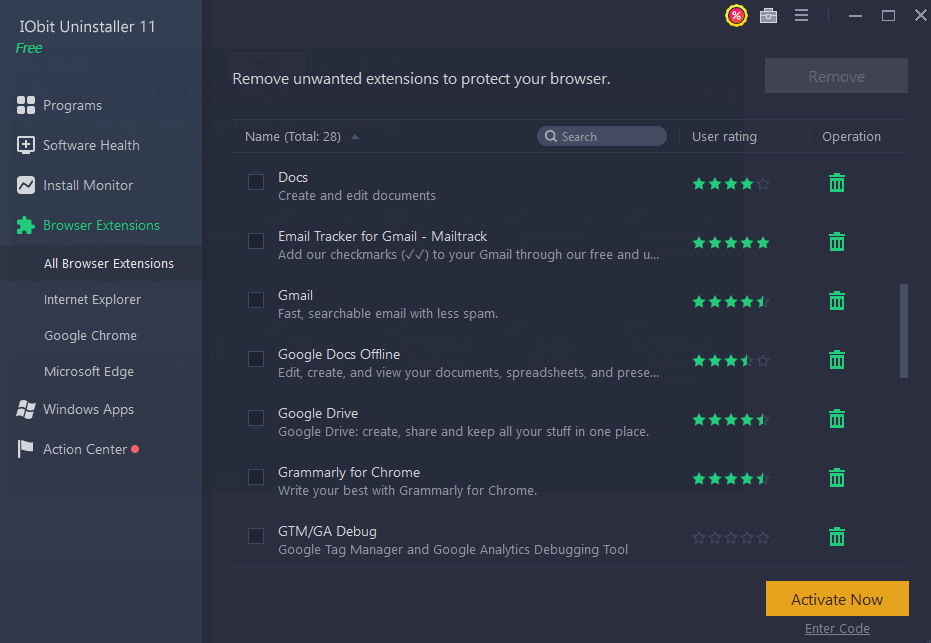Image resolution: width=931 pixels, height=643 pixels.
Task: Show Internet Explorer extensions
Action: [92, 299]
